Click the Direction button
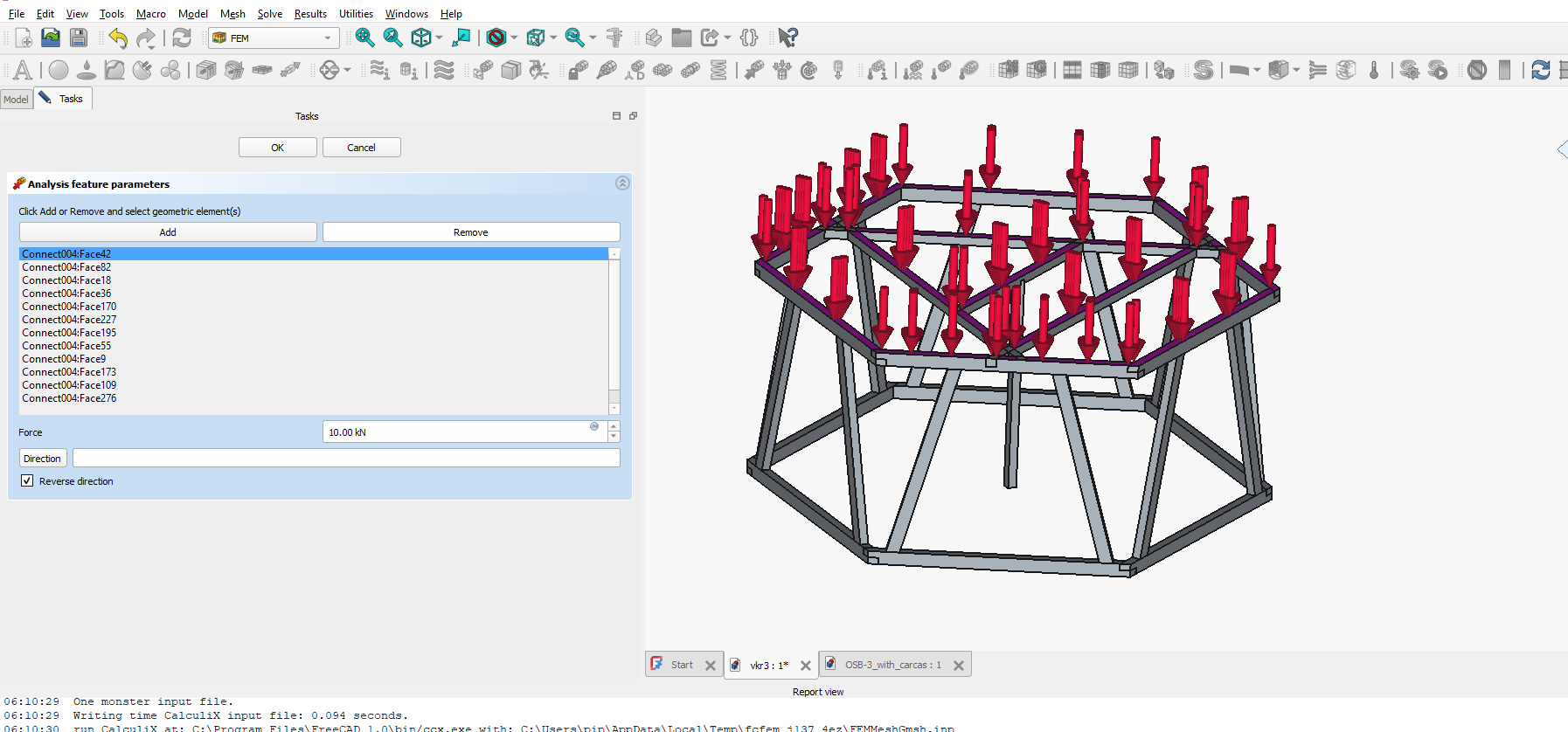This screenshot has width=1568, height=732. [x=42, y=459]
